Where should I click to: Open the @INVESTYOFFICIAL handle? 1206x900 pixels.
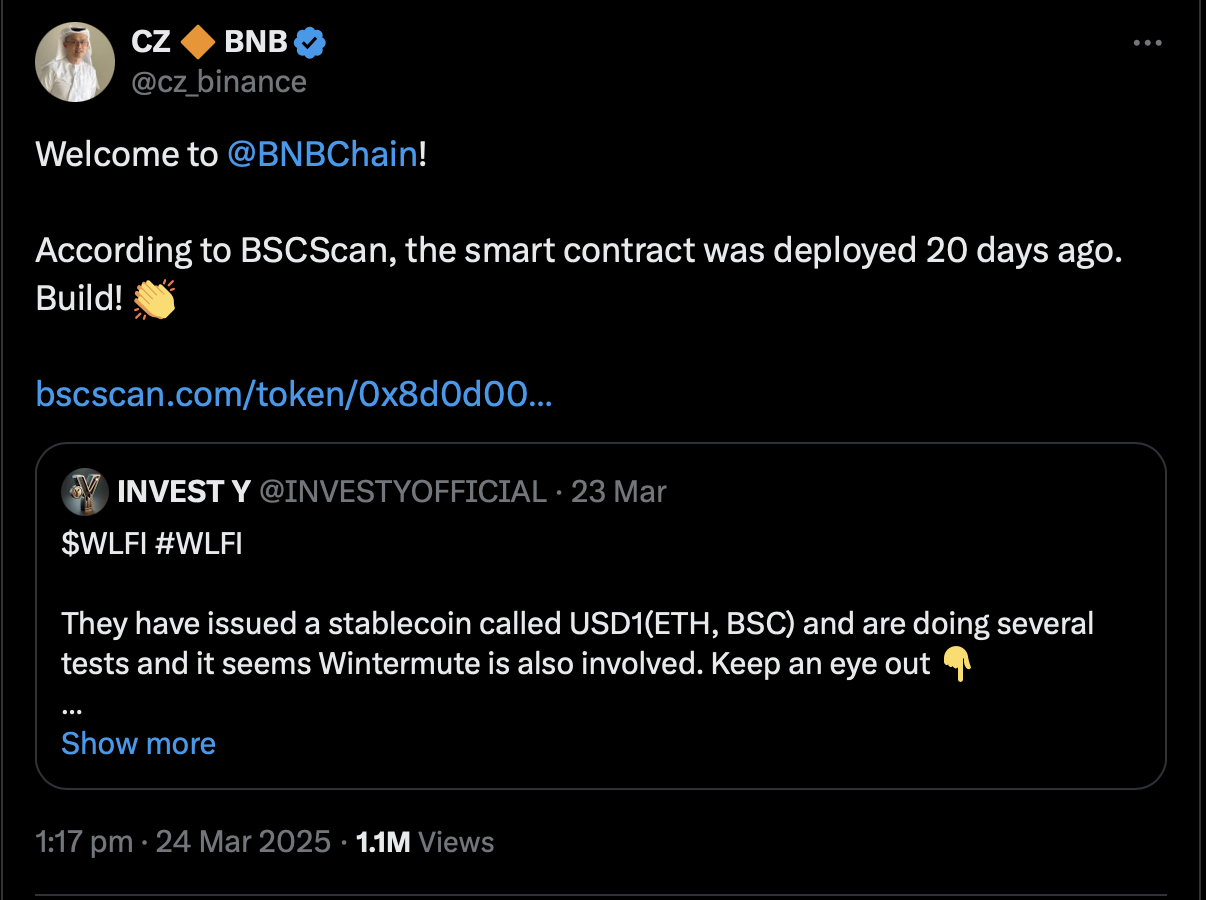coord(403,492)
